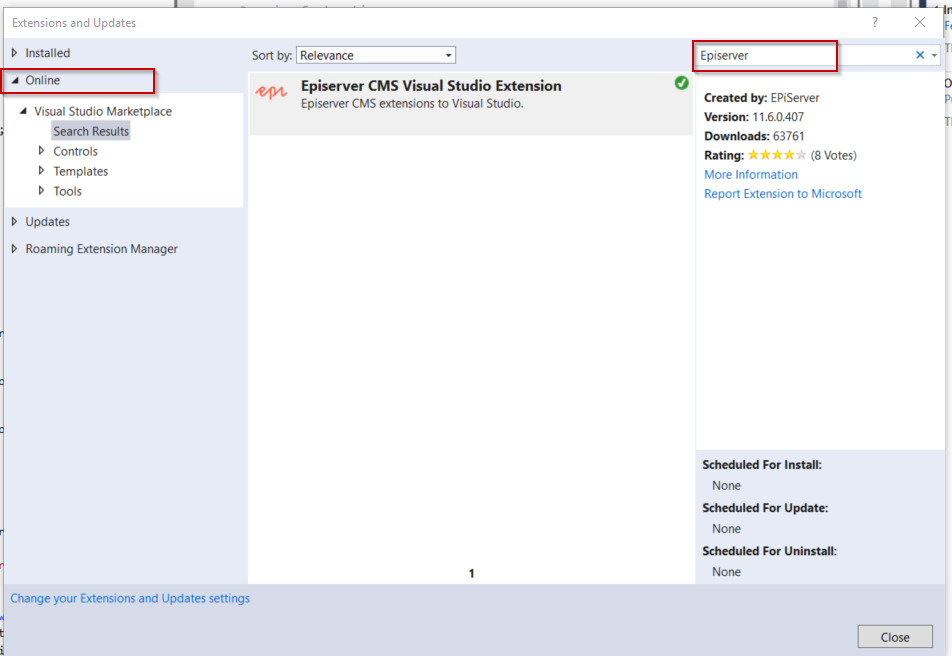Click the Scheduled For Install label

pos(762,465)
